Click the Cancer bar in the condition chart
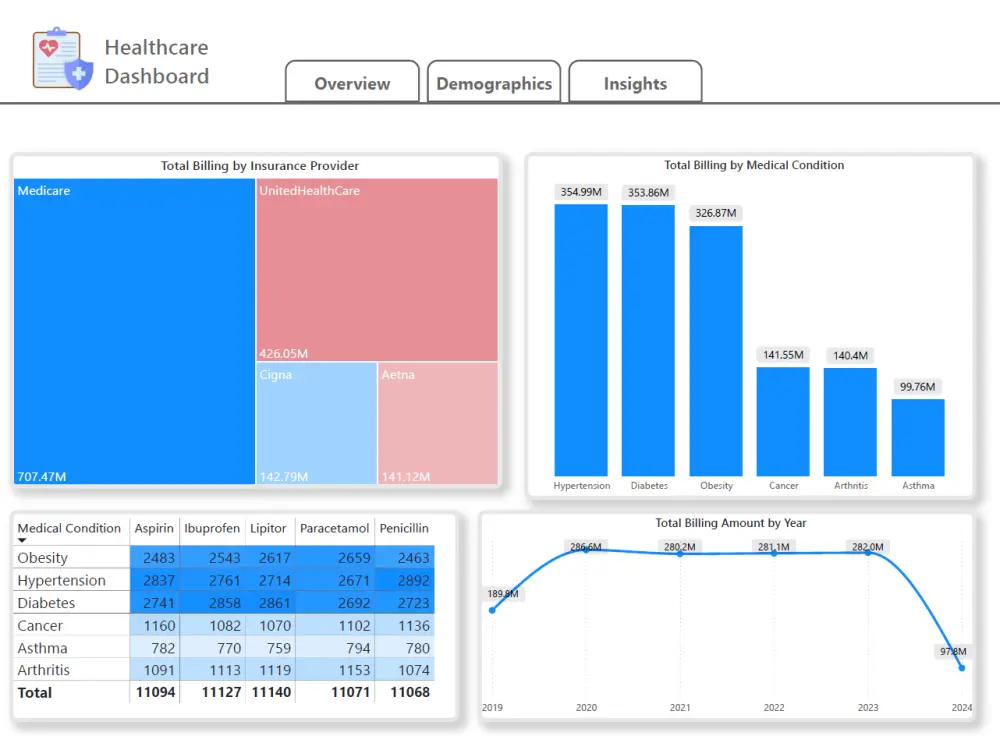1000x750 pixels. (x=783, y=420)
